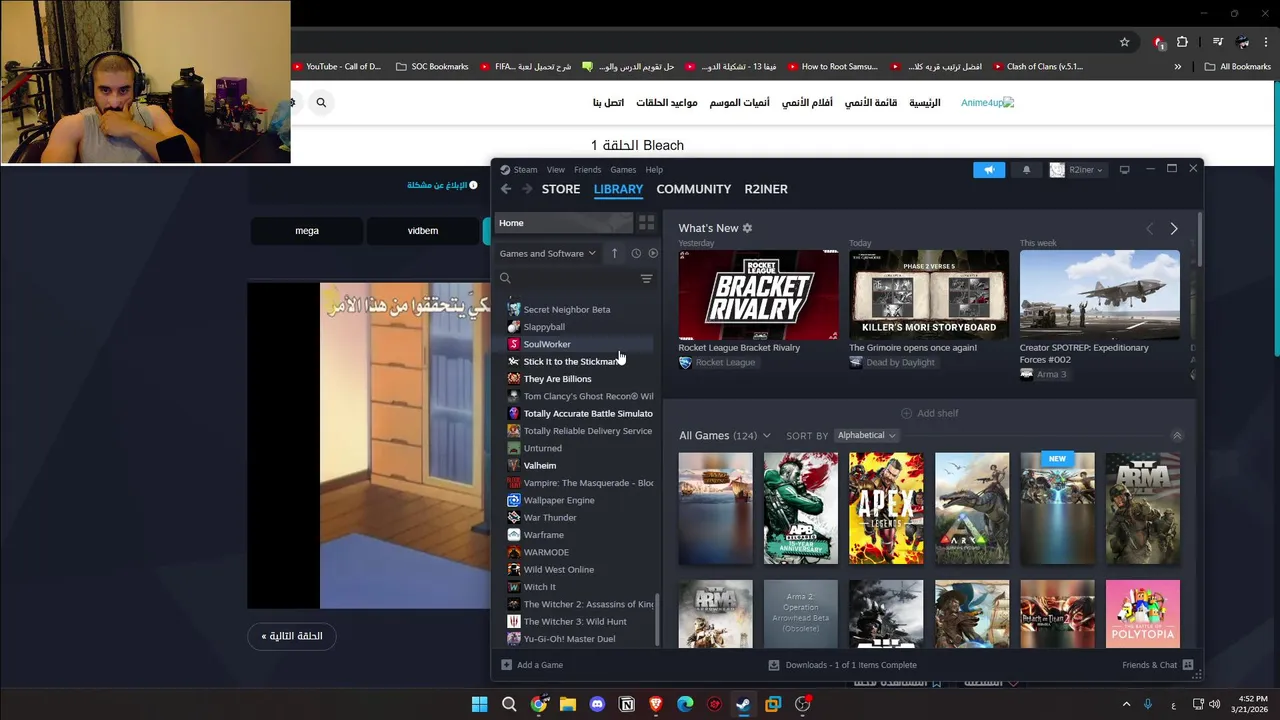Screen dimensions: 1280x720
Task: Bookmark page with Chrome star icon
Action: tap(1124, 42)
